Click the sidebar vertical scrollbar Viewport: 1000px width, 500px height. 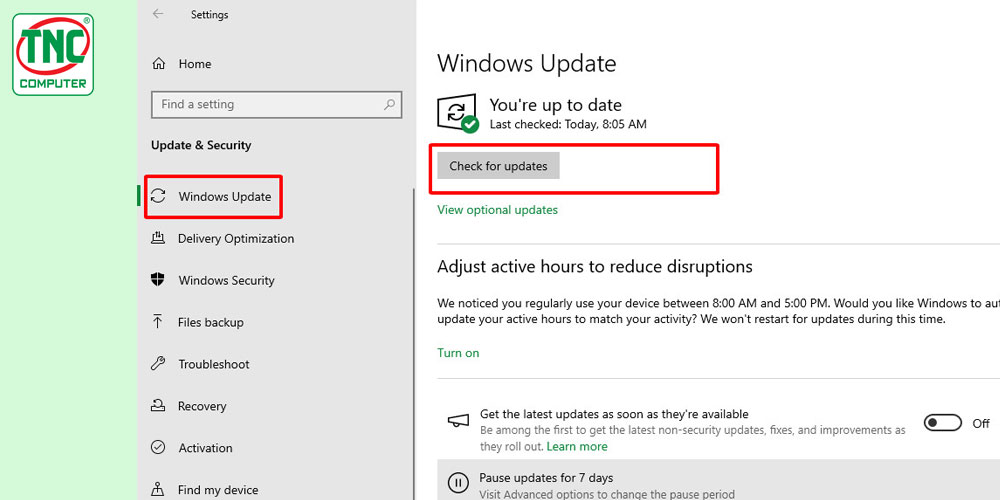pos(415,344)
